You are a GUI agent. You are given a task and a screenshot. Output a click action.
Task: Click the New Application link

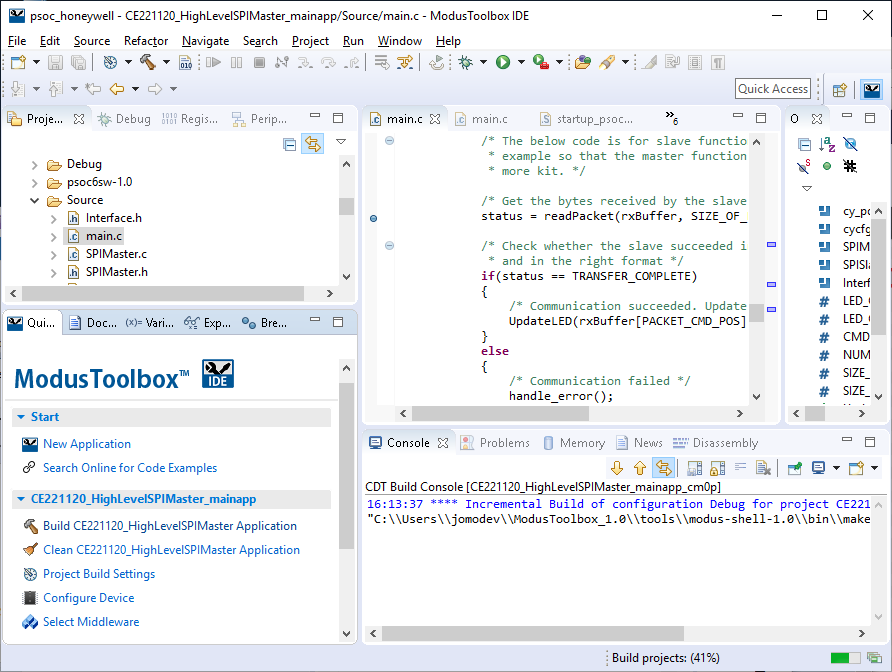click(x=87, y=444)
